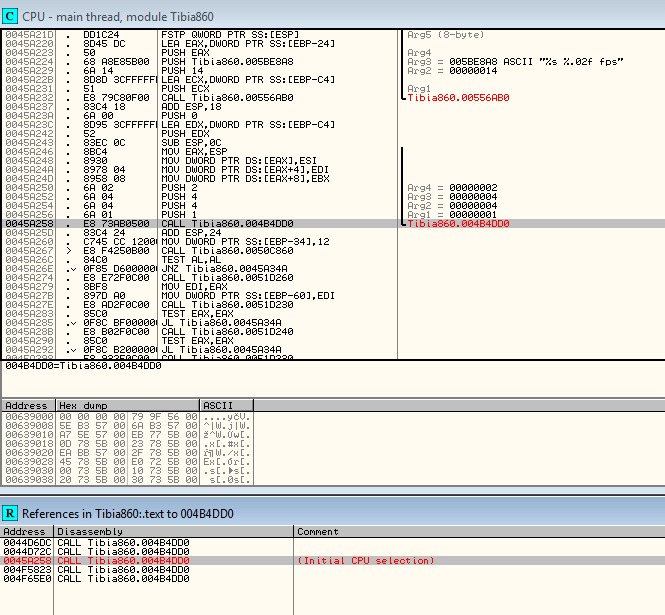Click the Address header above the hex dump

click(x=28, y=405)
